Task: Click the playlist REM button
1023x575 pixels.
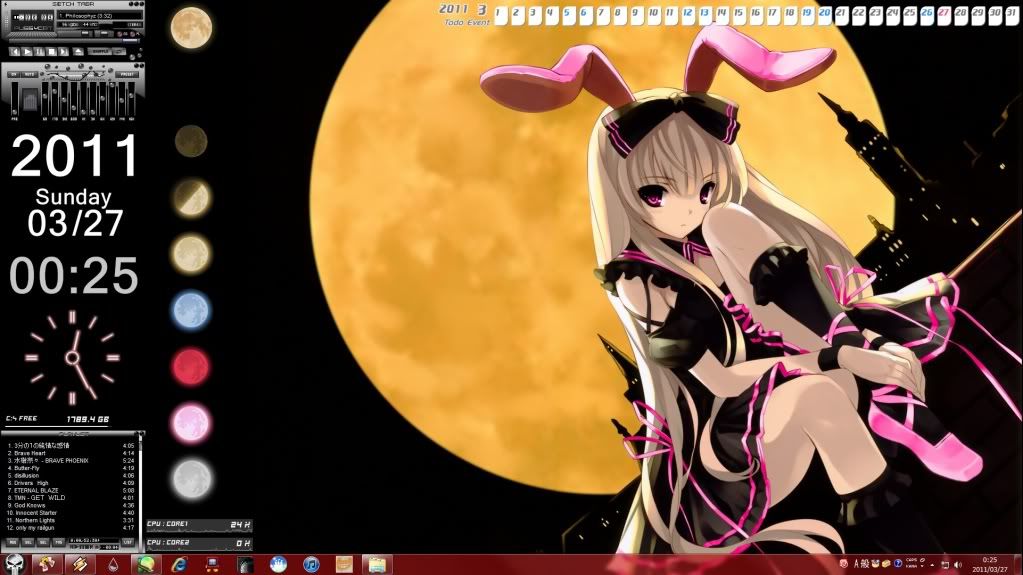Action: [28, 542]
